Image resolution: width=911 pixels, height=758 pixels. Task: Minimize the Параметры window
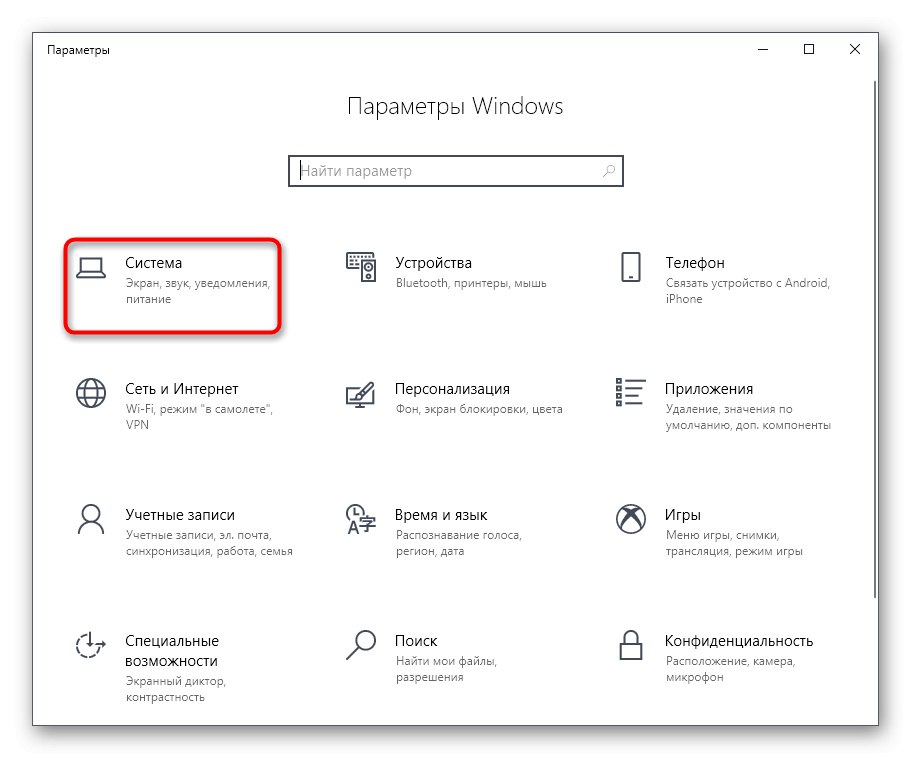(x=763, y=49)
